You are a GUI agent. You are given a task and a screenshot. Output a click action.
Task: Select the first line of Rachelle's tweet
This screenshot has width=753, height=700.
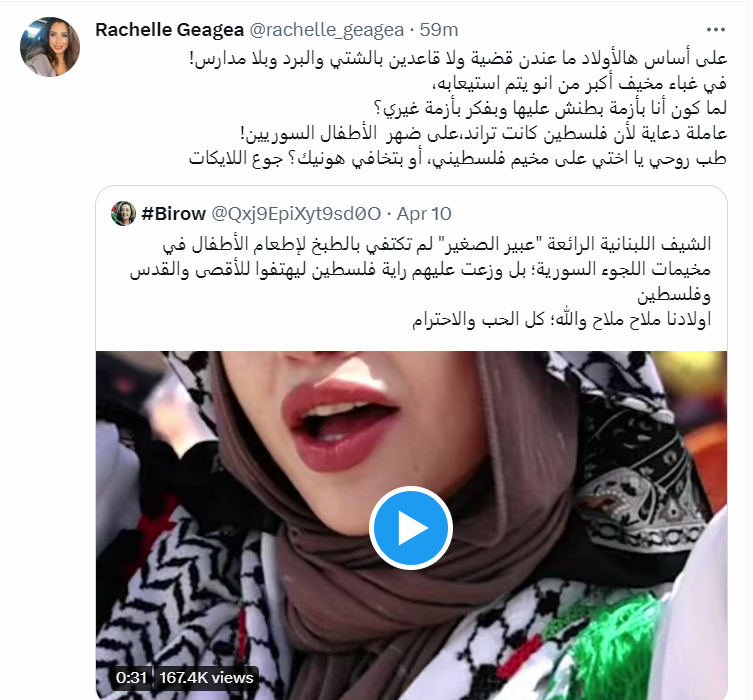tap(458, 59)
